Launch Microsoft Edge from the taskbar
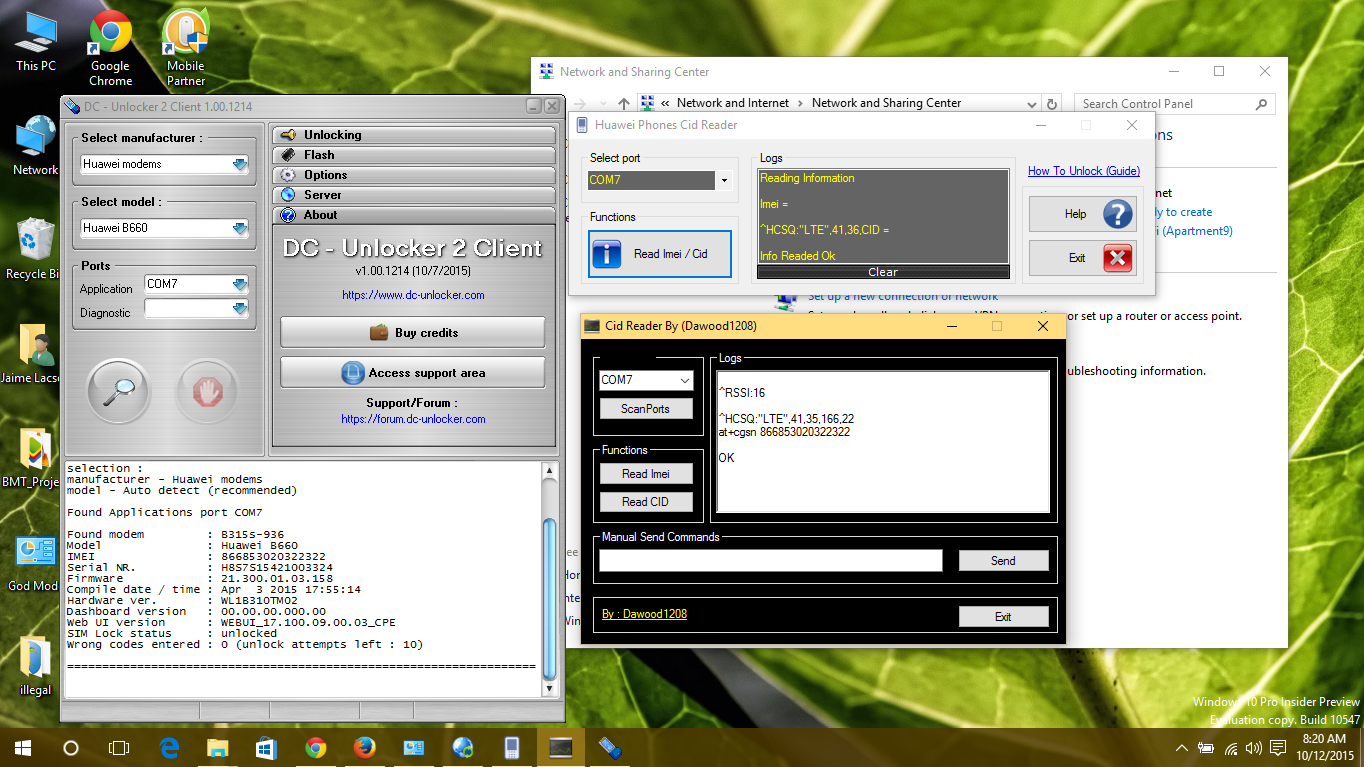Screen dimensions: 1364x767 168,747
